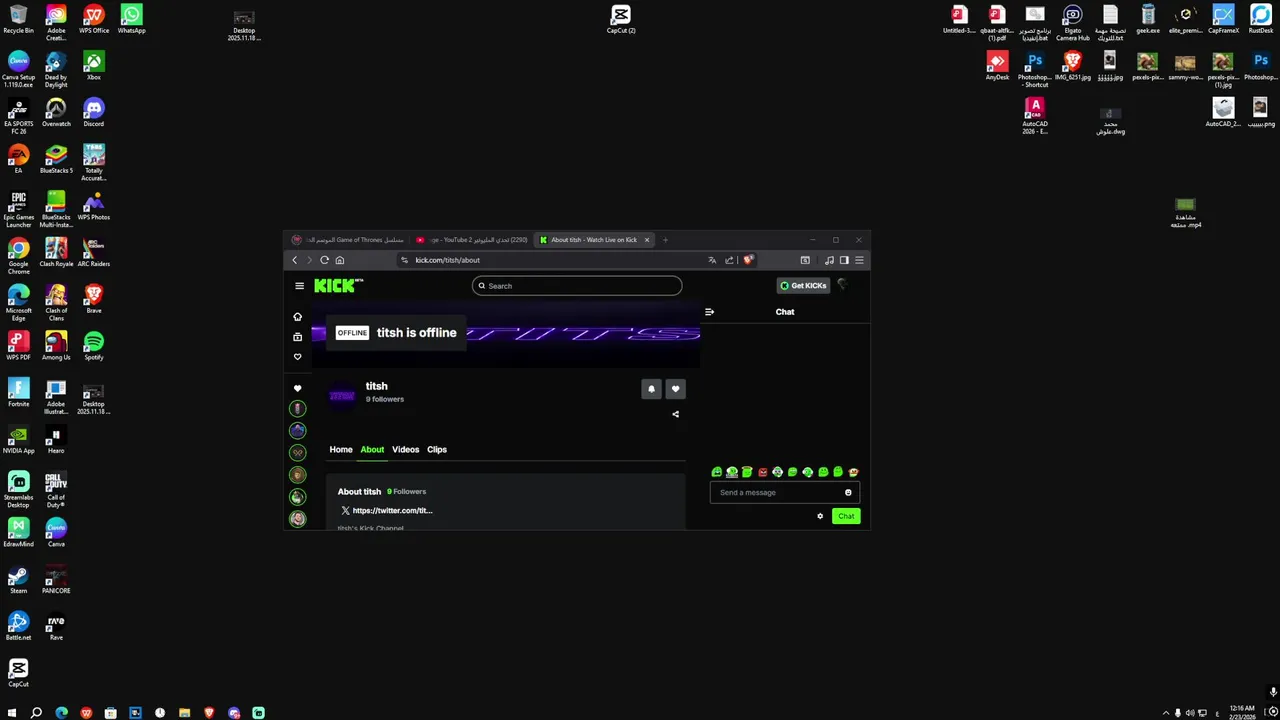Click the browser back arrow
The image size is (1280, 720).
(x=294, y=260)
